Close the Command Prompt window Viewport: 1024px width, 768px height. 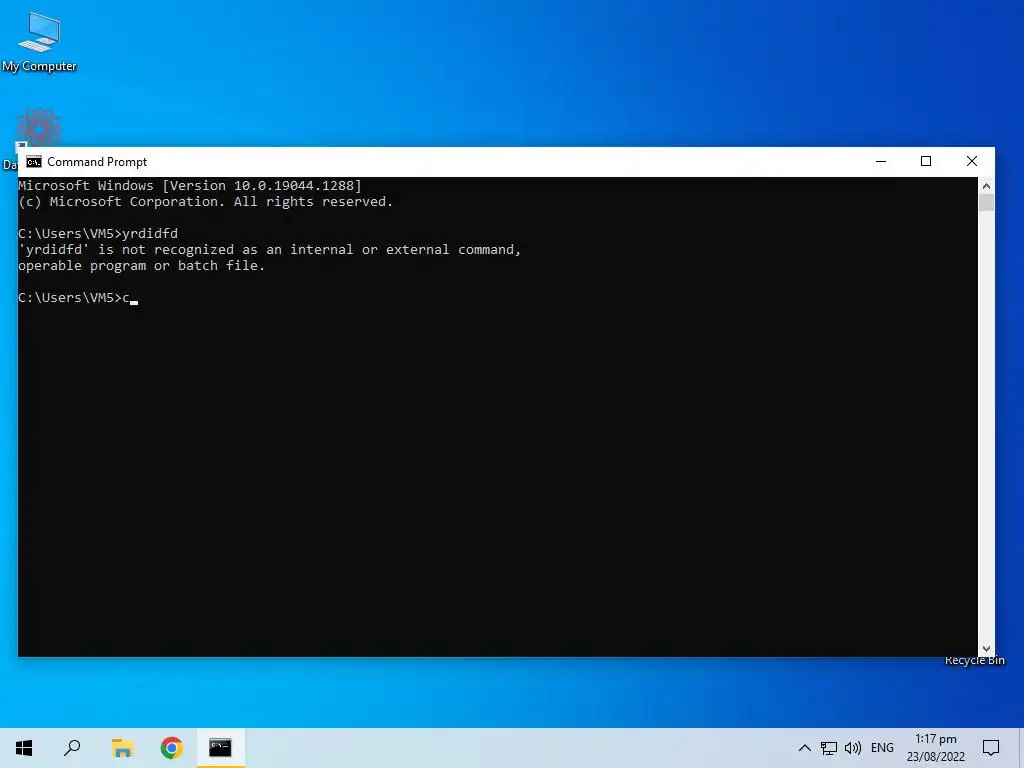[972, 161]
